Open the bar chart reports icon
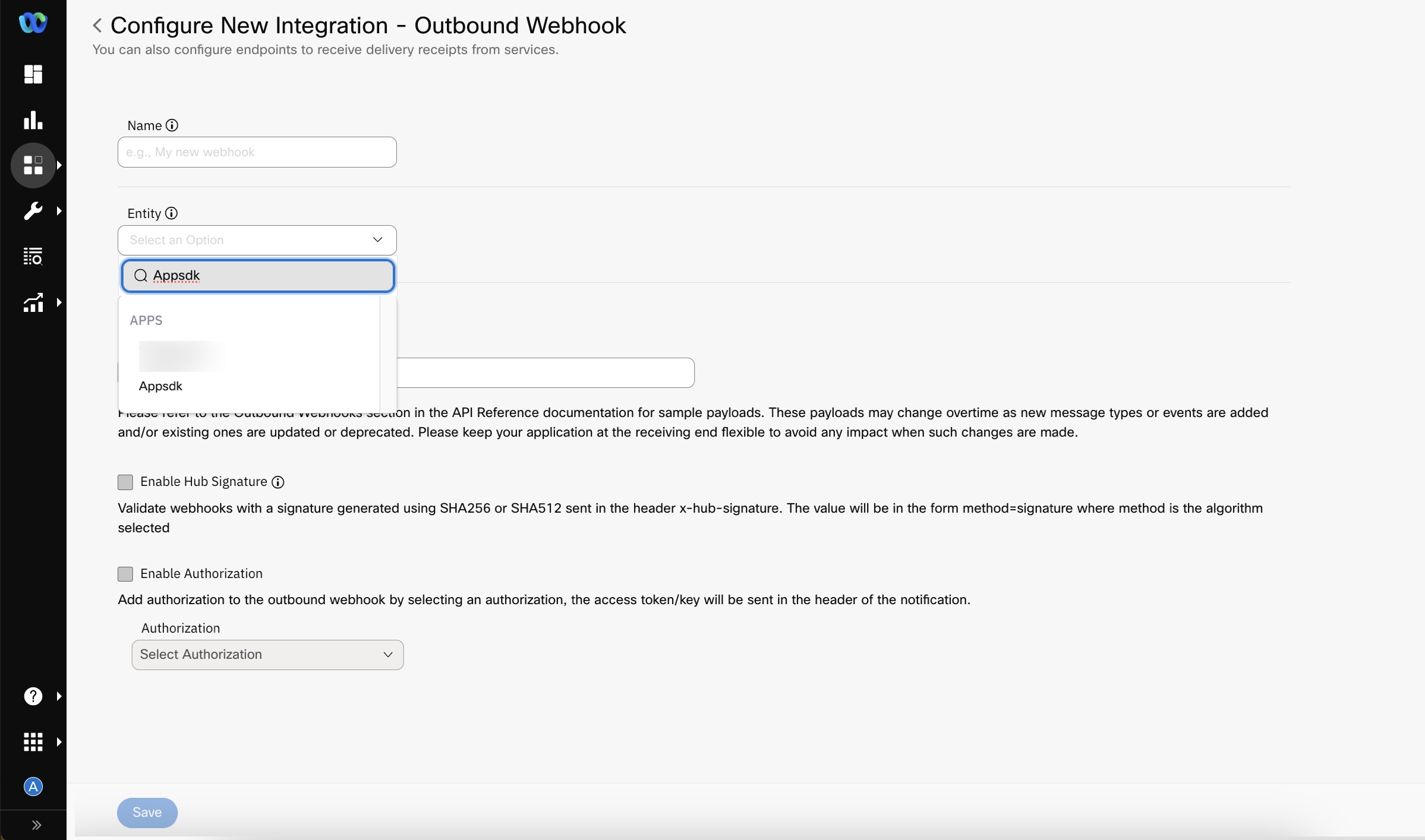 click(33, 120)
